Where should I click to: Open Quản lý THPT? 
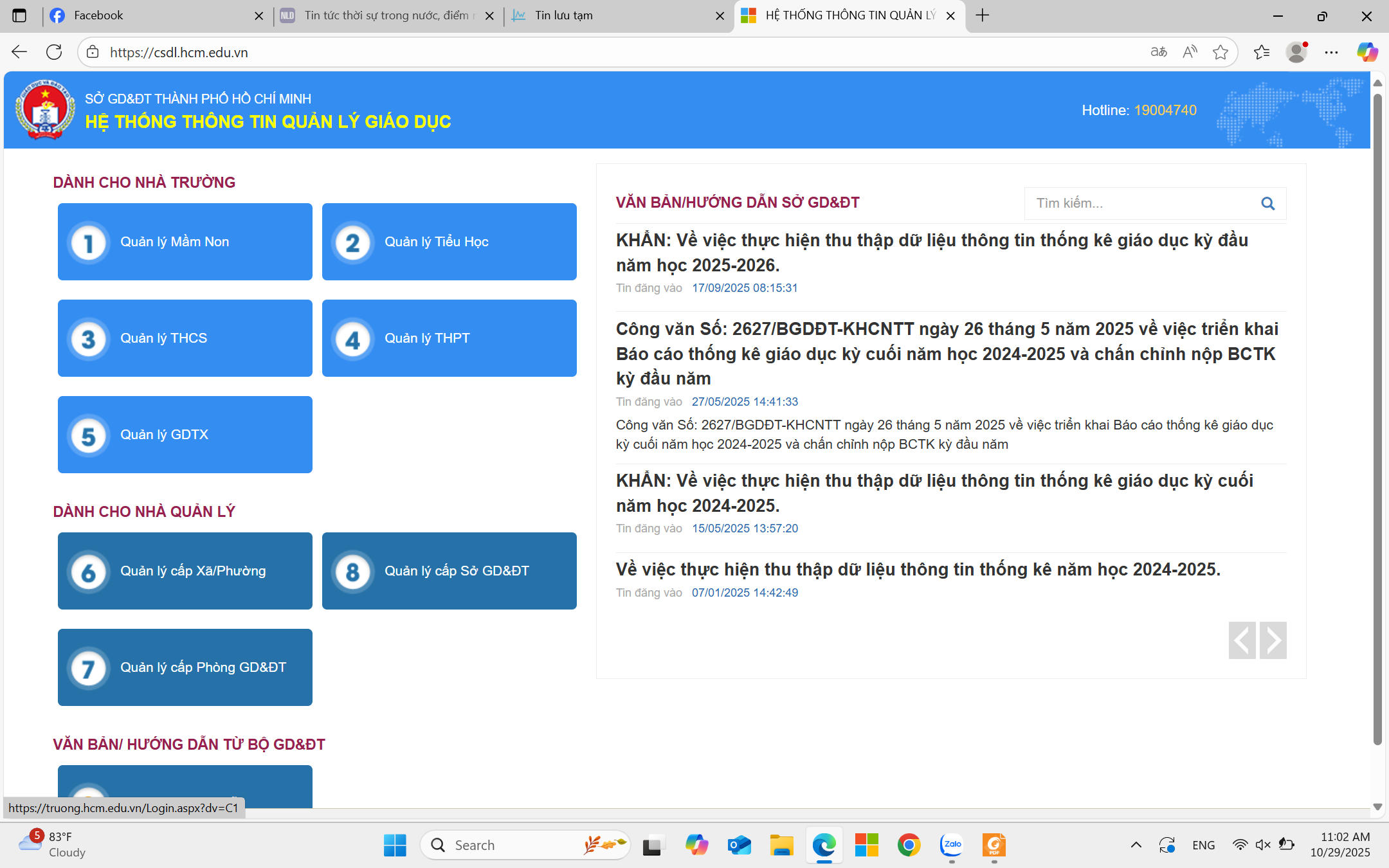click(x=449, y=338)
